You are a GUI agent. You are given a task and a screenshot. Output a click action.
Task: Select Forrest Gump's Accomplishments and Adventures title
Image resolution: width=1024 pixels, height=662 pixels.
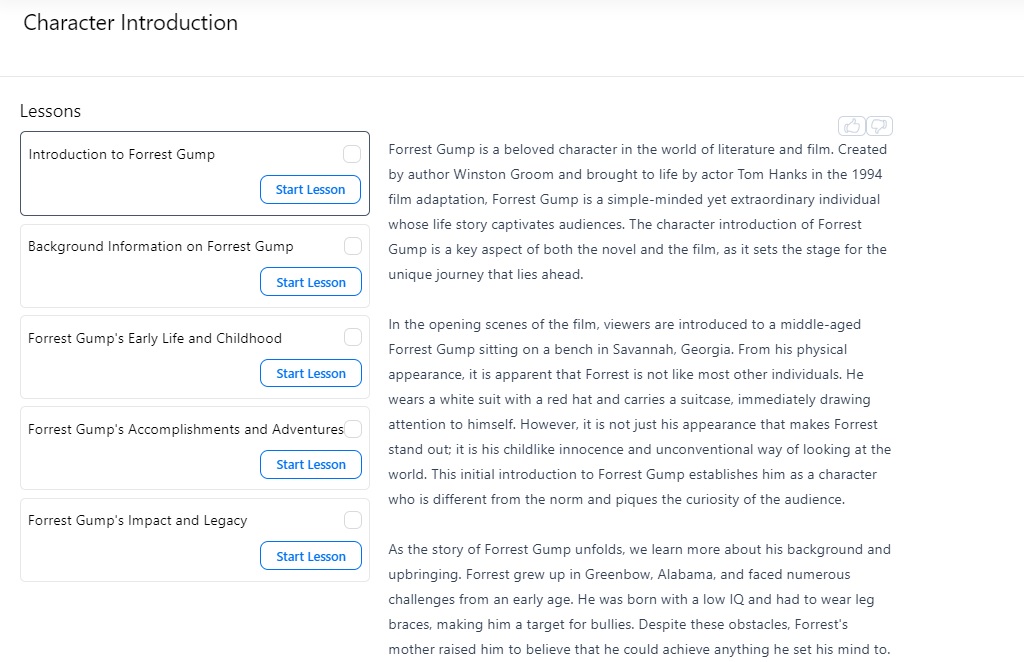click(186, 429)
